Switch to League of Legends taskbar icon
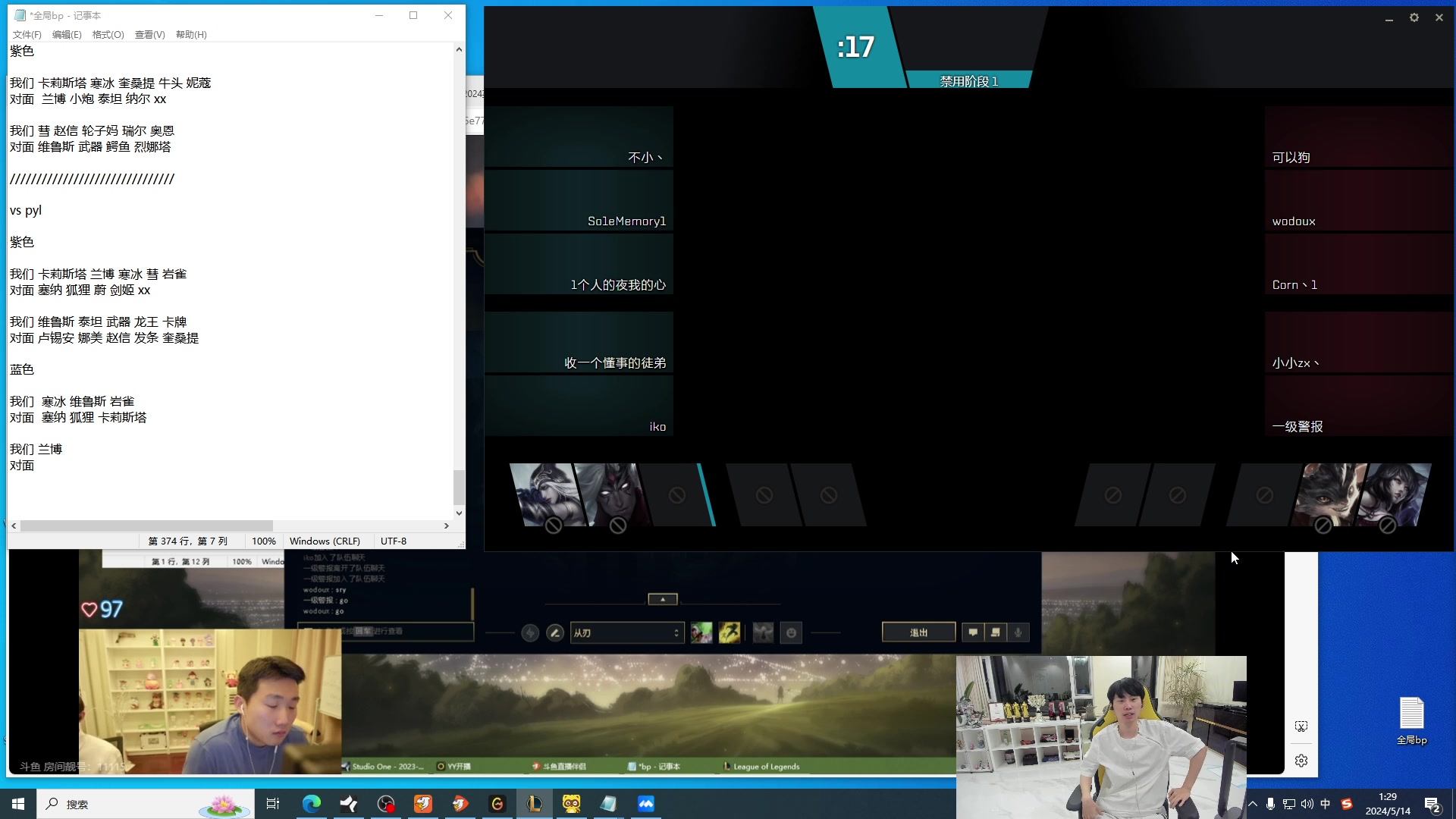 pos(535,804)
